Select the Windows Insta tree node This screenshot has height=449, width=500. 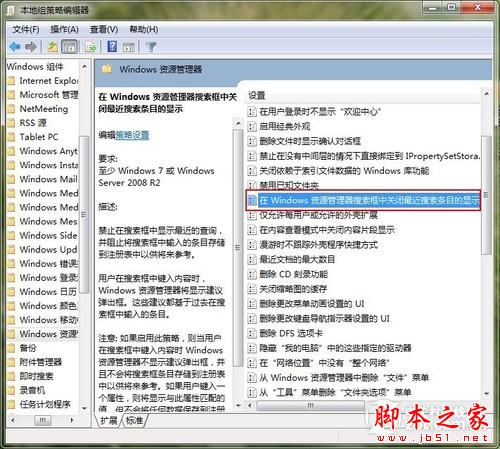(49, 165)
